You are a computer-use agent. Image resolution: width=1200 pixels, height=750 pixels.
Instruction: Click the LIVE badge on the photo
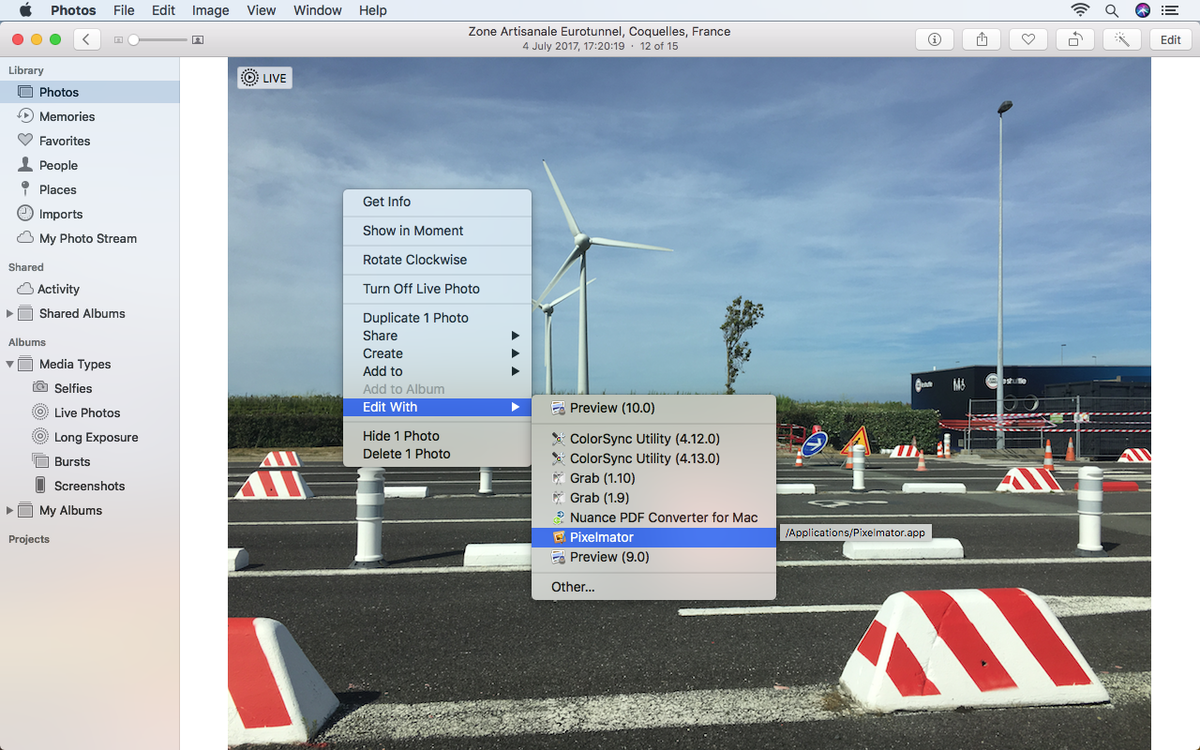264,77
